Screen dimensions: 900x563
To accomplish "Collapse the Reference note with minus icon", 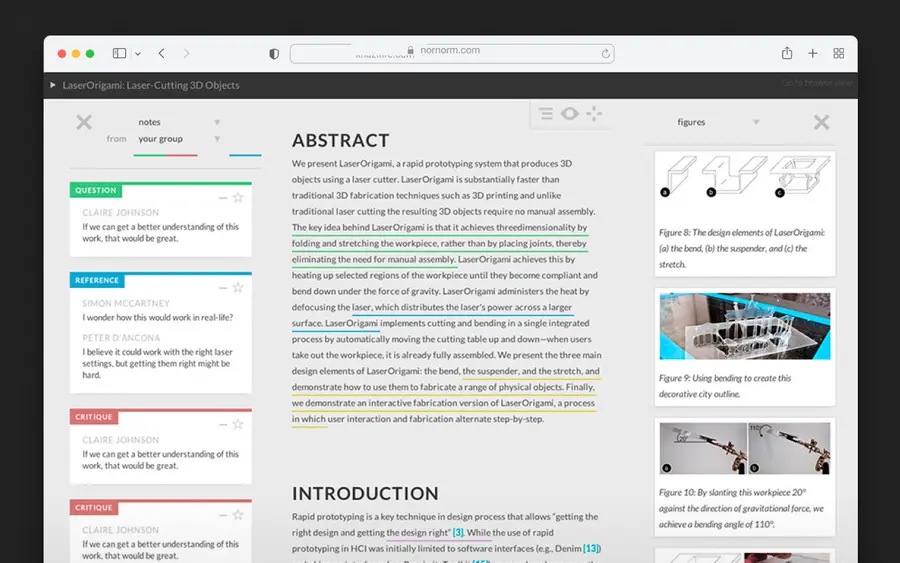I will click(223, 288).
